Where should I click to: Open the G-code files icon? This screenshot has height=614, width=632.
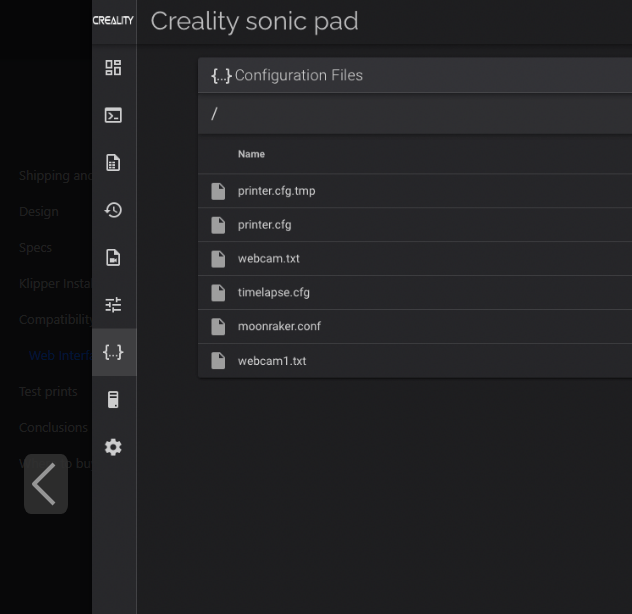coord(113,162)
